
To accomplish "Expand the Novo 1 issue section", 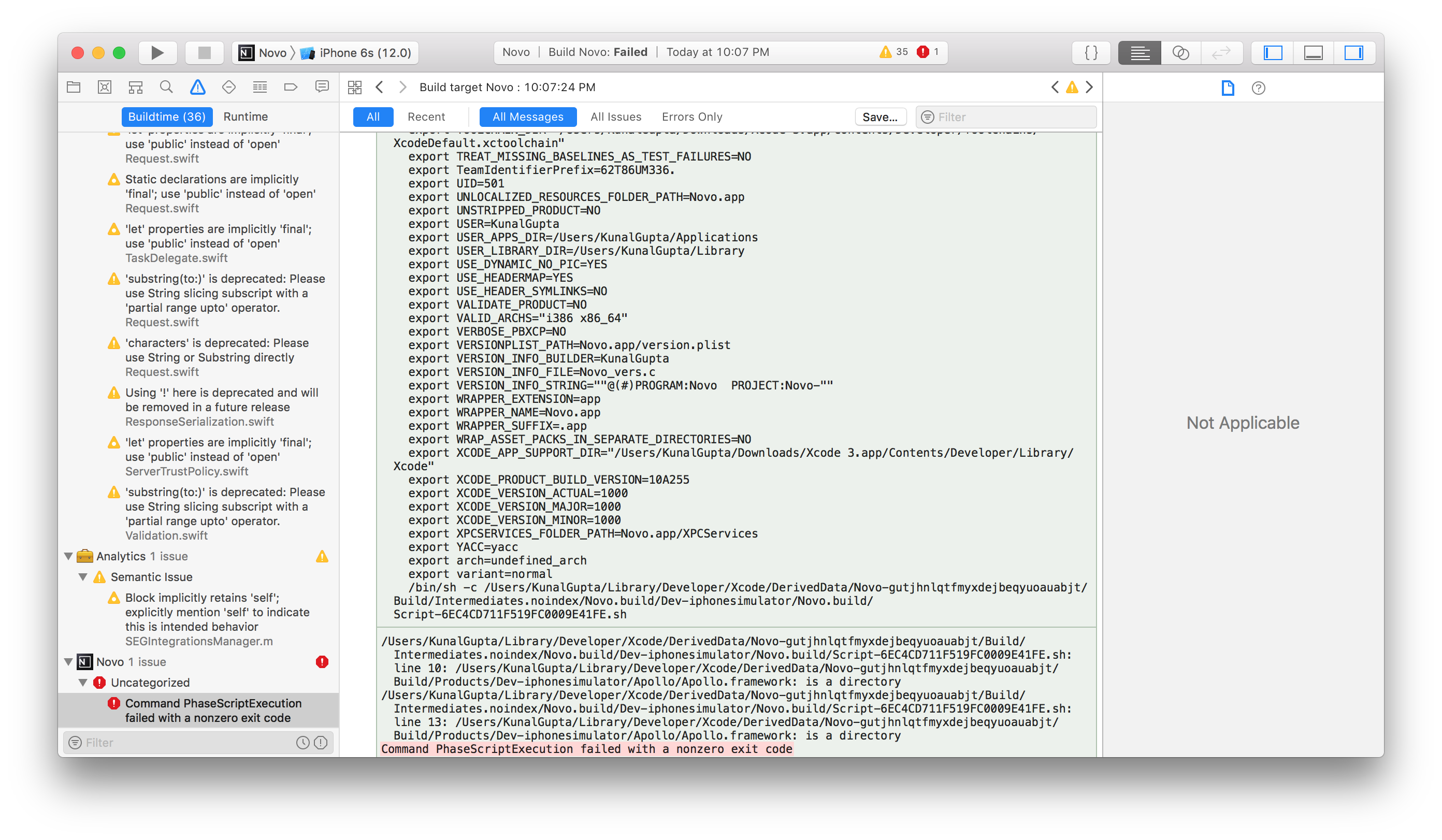I will (70, 661).
